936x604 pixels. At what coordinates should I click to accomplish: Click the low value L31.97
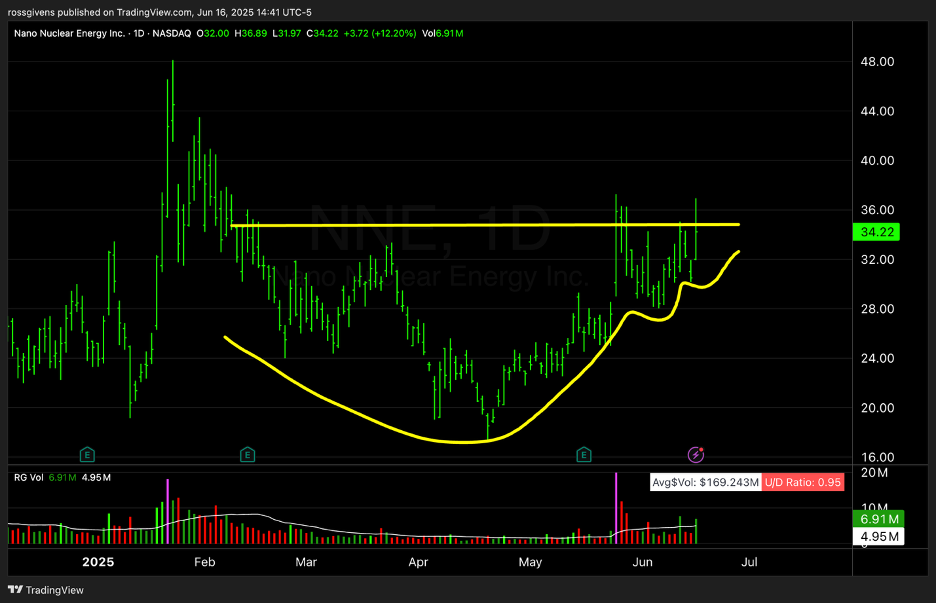287,33
